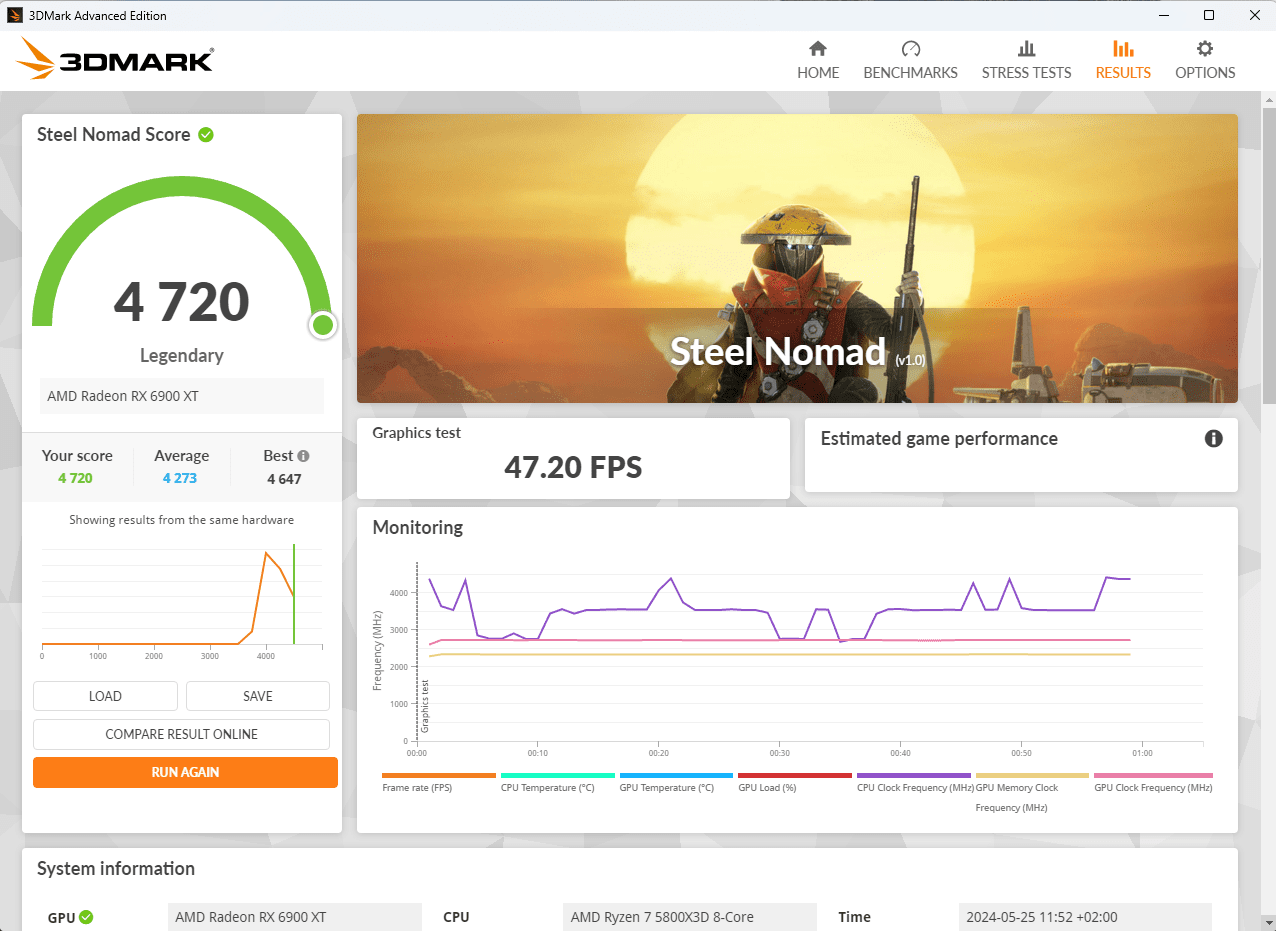Click the Legendary rating label

point(182,355)
